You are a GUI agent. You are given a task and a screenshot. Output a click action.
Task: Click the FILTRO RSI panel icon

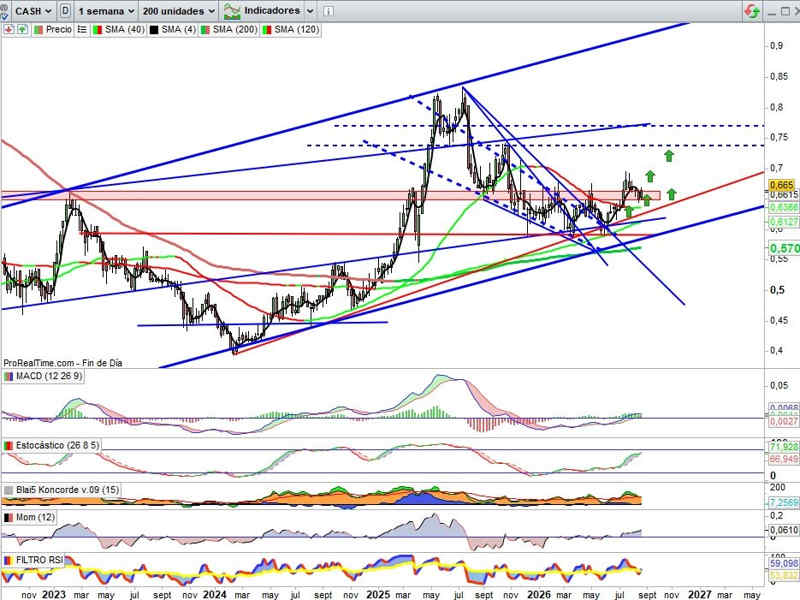click(8, 561)
